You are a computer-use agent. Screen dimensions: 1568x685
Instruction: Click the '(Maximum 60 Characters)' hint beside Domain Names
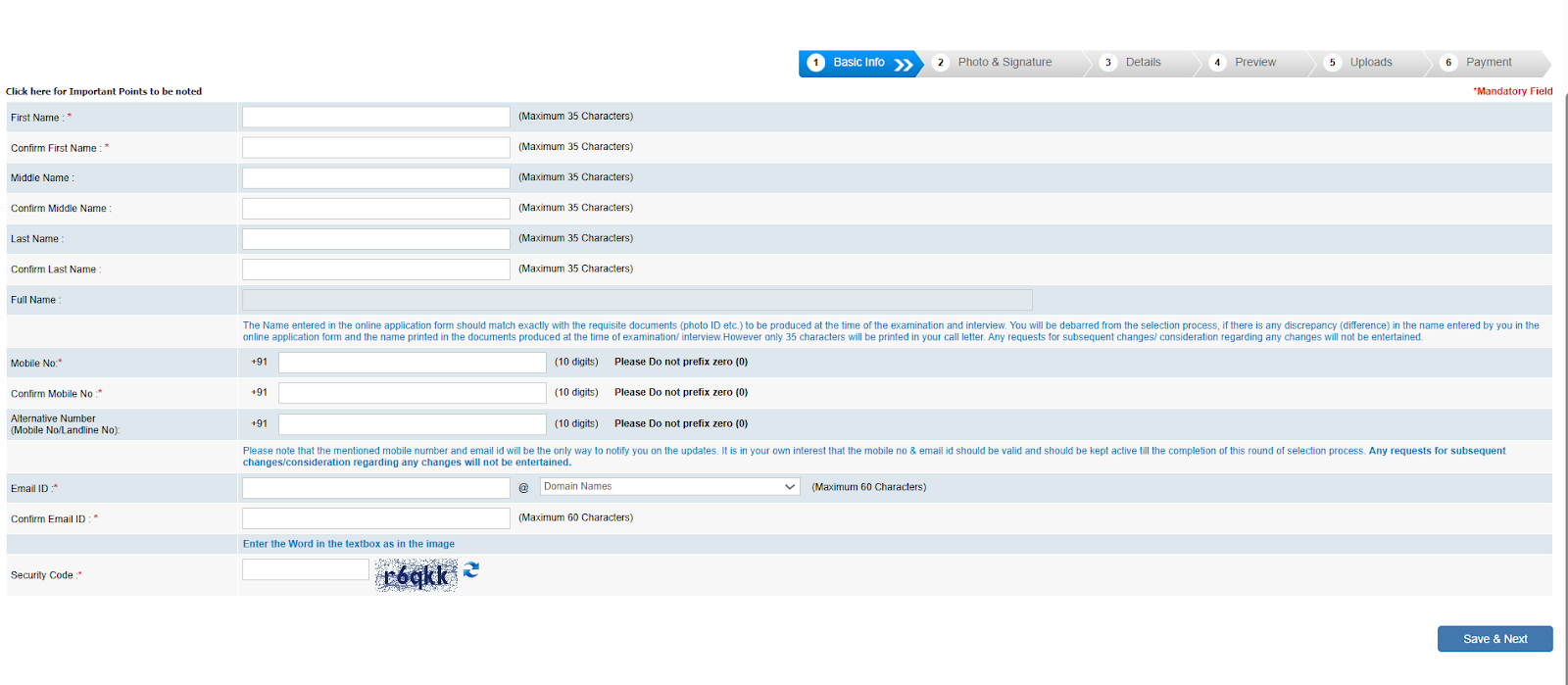(868, 487)
